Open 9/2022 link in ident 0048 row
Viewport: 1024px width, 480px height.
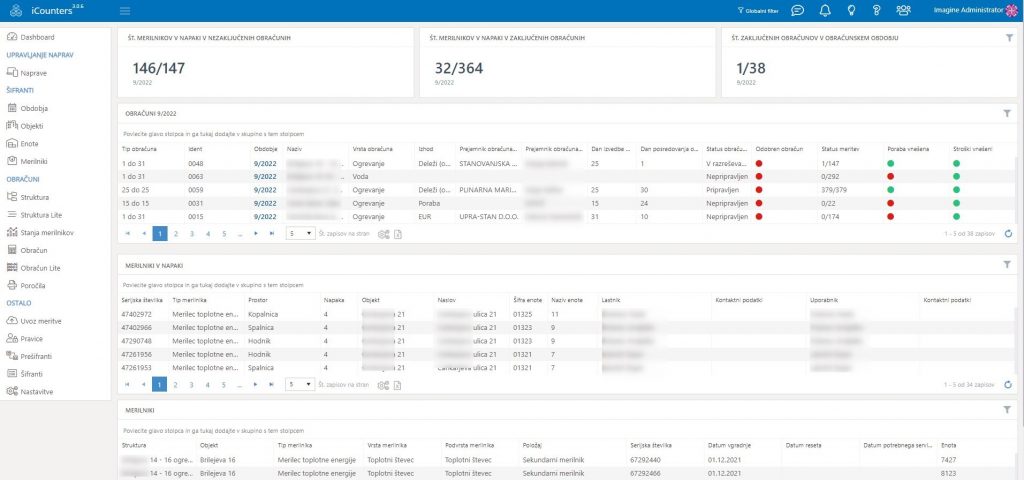264,163
